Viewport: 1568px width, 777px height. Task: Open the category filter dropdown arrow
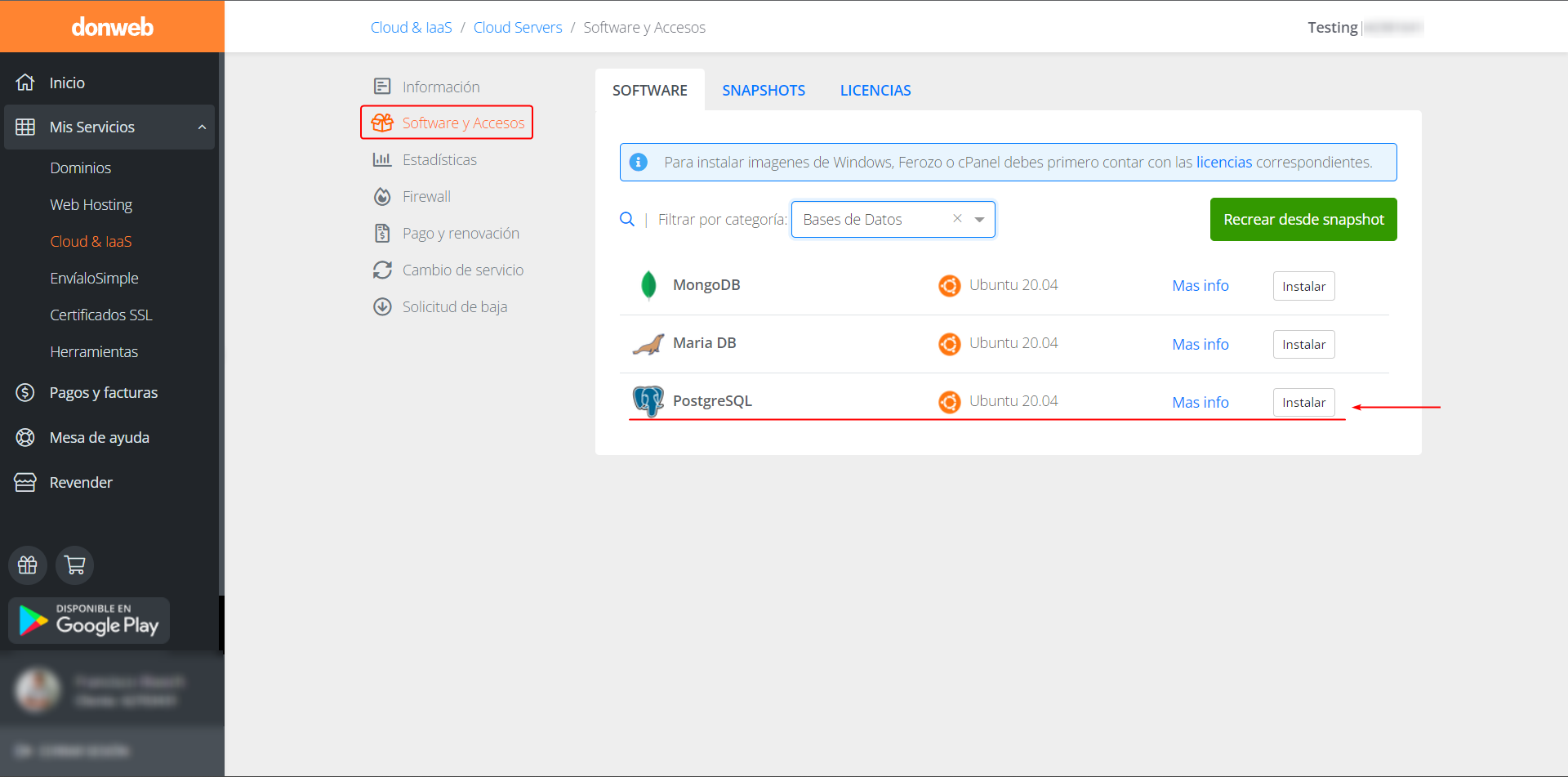(x=979, y=219)
